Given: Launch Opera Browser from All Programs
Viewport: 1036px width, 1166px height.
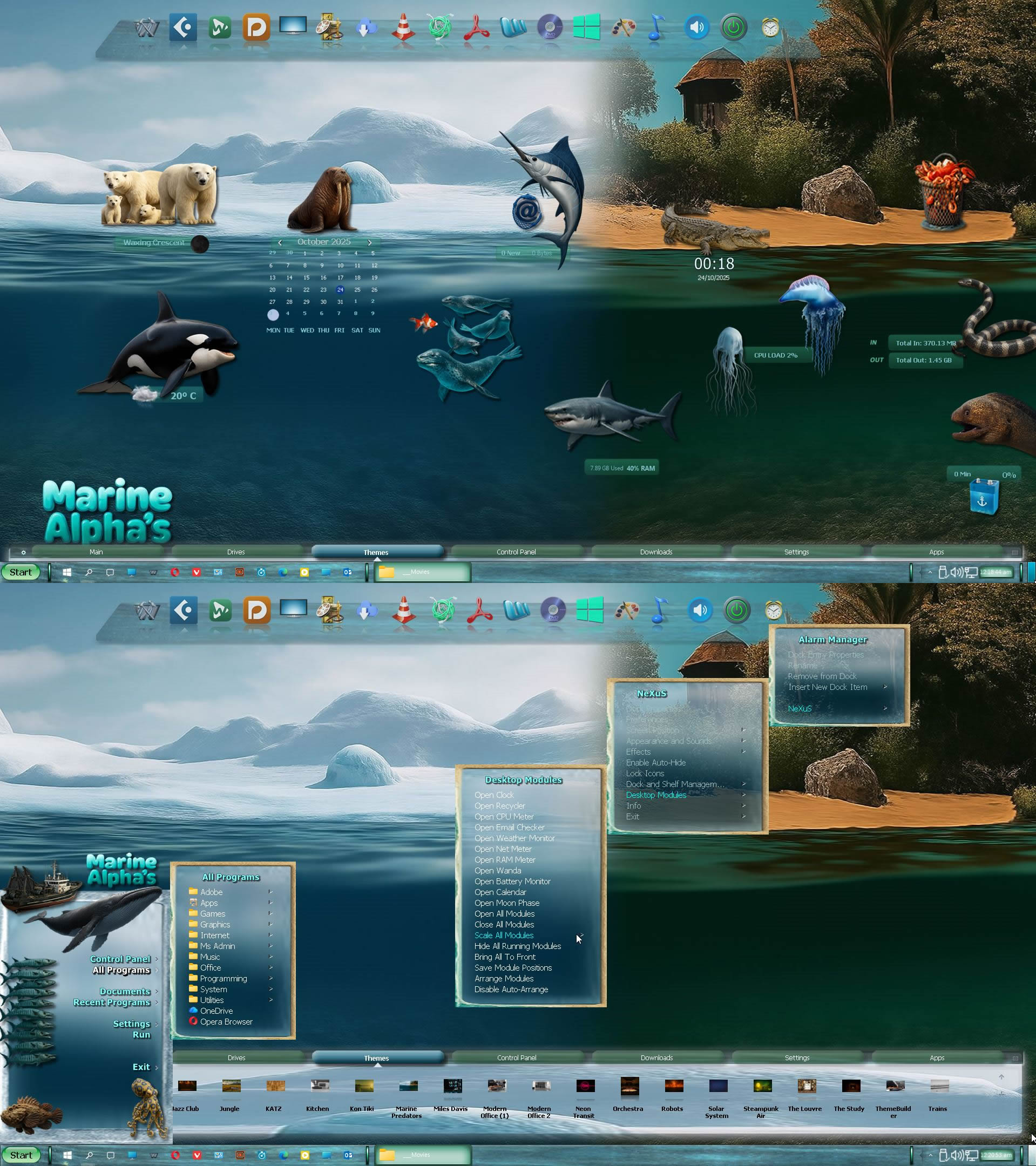Looking at the screenshot, I should point(226,1022).
